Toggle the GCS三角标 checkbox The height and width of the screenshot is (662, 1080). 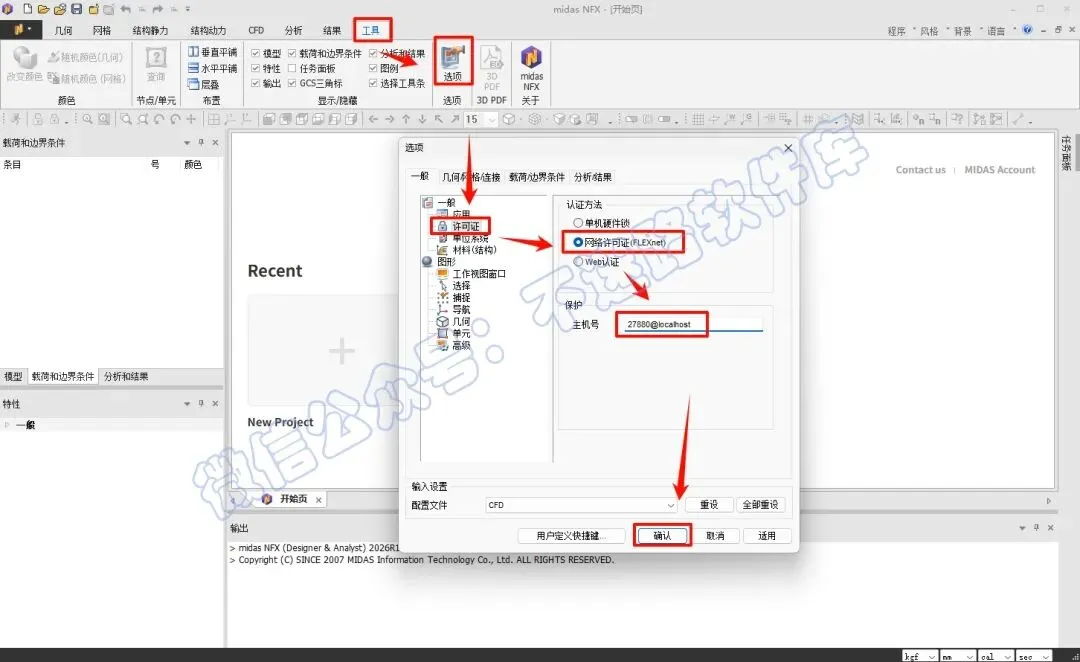[292, 83]
